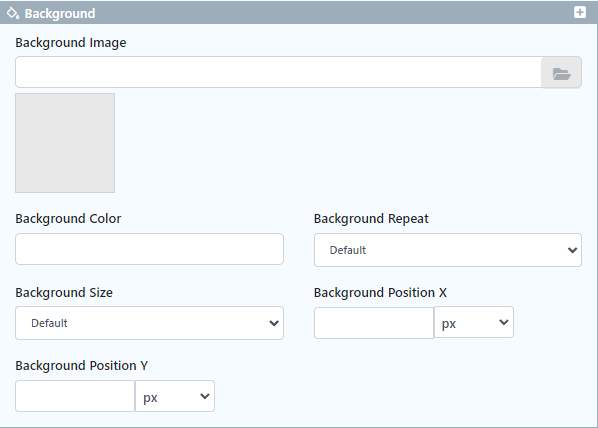The width and height of the screenshot is (598, 428).
Task: Open the folder browse icon for Background Image
Action: point(561,72)
